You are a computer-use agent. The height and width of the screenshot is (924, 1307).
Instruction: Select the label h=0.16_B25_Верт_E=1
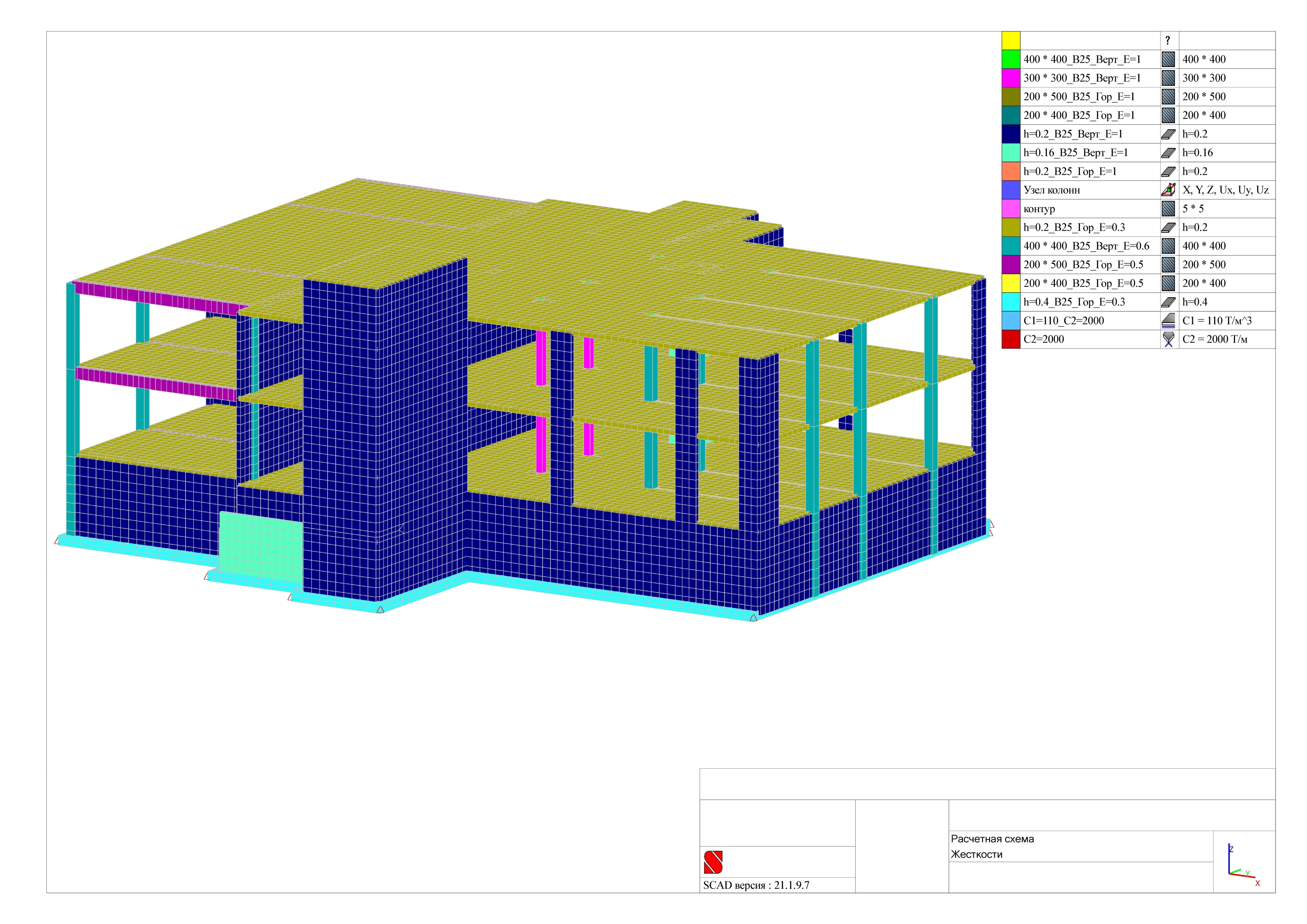(1076, 153)
